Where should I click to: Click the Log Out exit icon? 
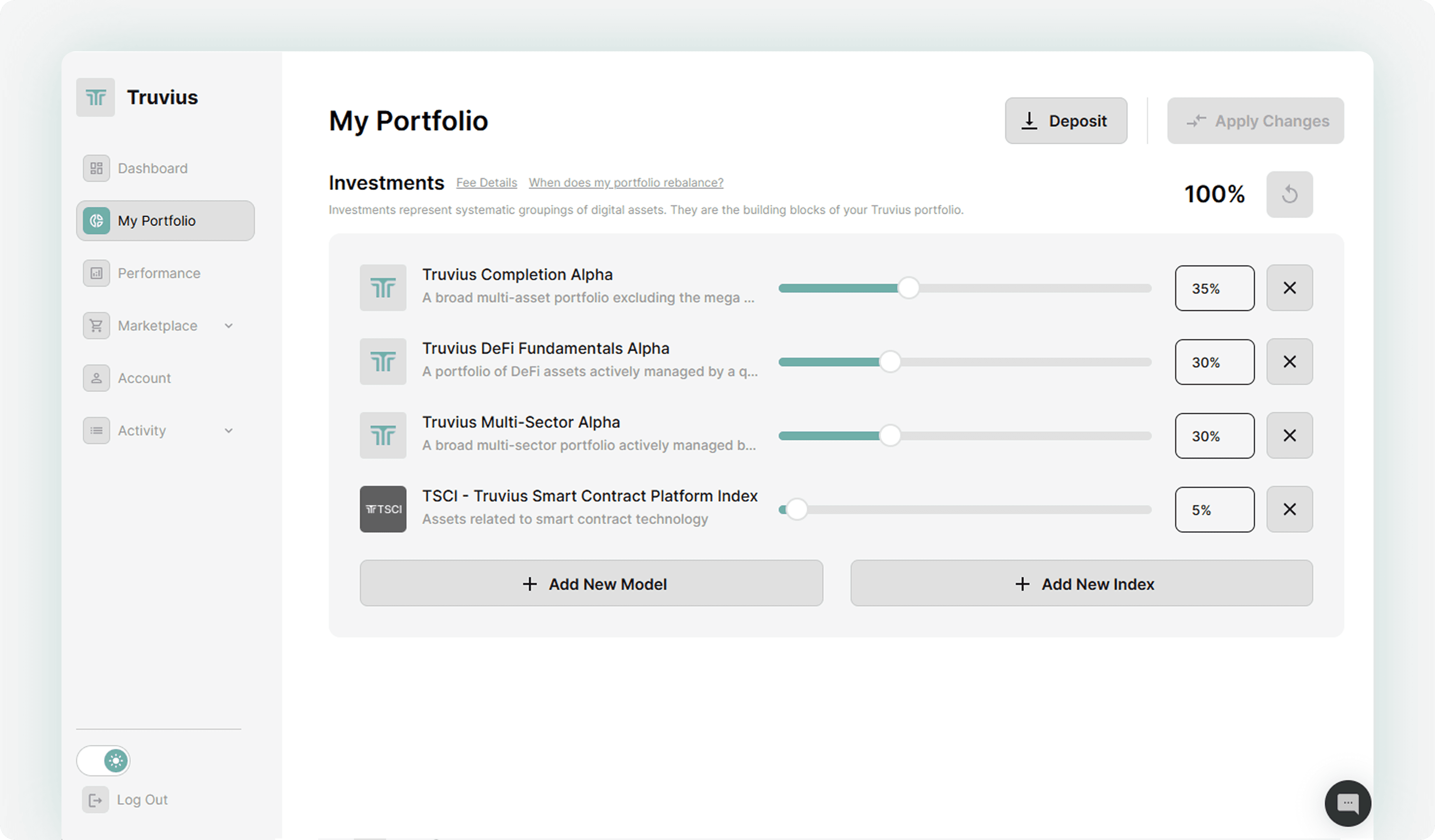(x=95, y=800)
